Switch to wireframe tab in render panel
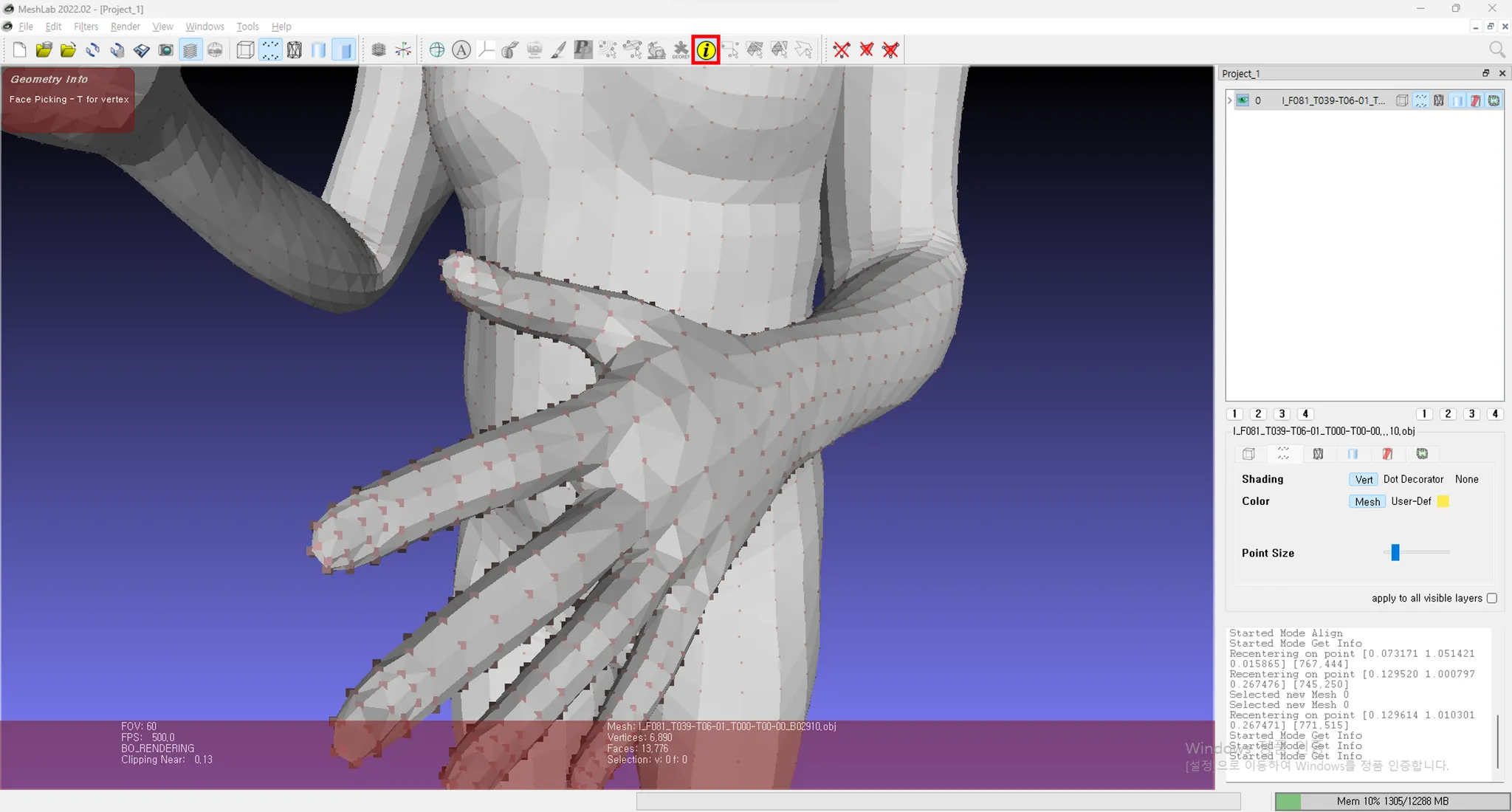Viewport: 1512px width, 812px height. pos(1318,454)
